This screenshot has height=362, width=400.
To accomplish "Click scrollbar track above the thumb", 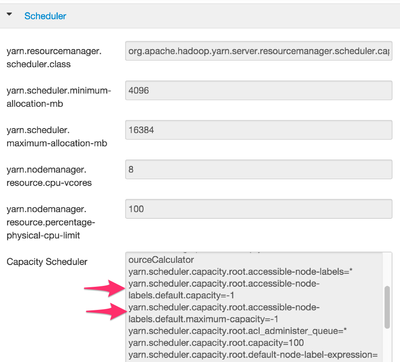I will coord(387,269).
